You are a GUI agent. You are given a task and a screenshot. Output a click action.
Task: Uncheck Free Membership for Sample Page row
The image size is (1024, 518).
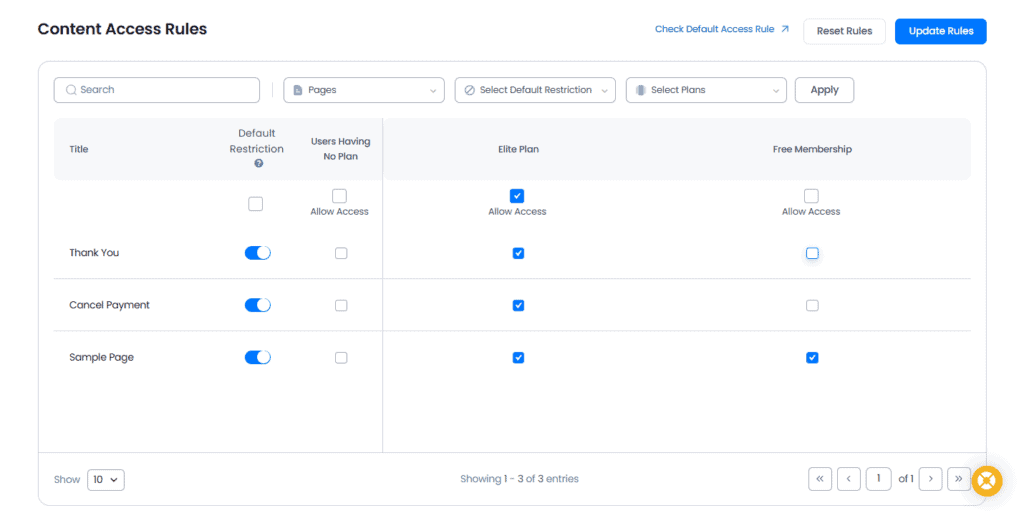812,357
